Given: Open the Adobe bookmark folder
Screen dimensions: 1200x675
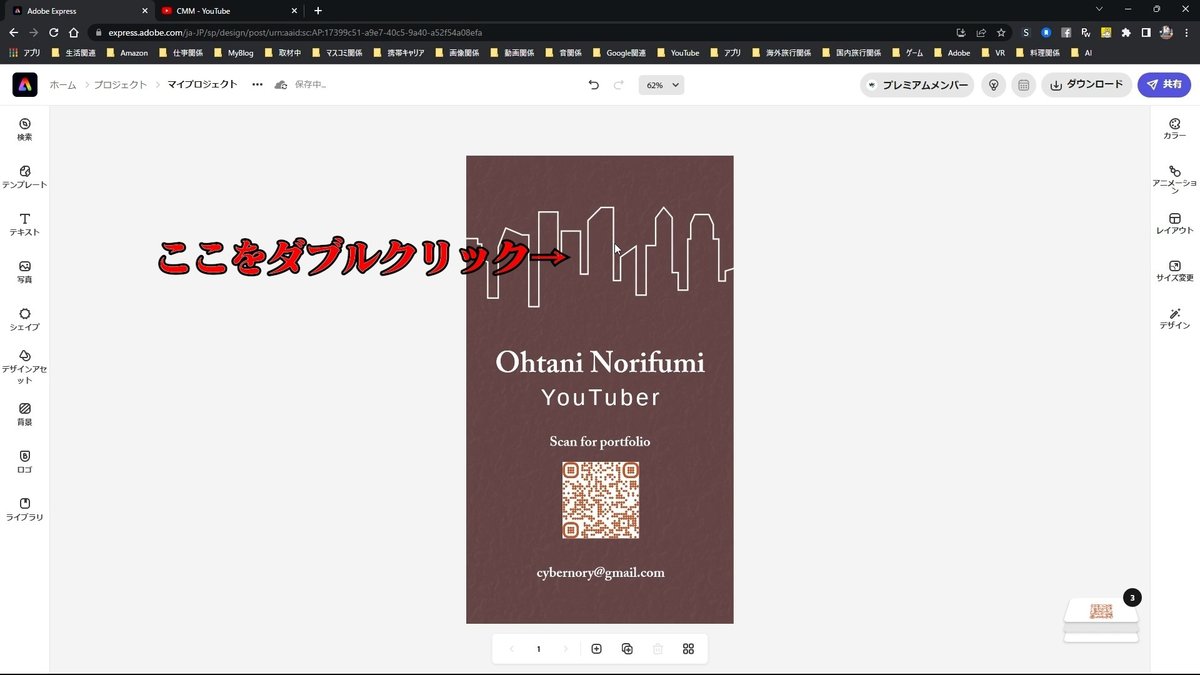Looking at the screenshot, I should coord(951,52).
